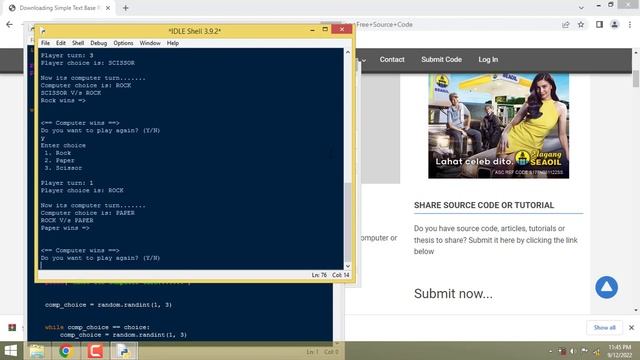The width and height of the screenshot is (640, 360).
Task: Click the while comp_choice == choice: line
Action: pyautogui.click(x=97, y=327)
